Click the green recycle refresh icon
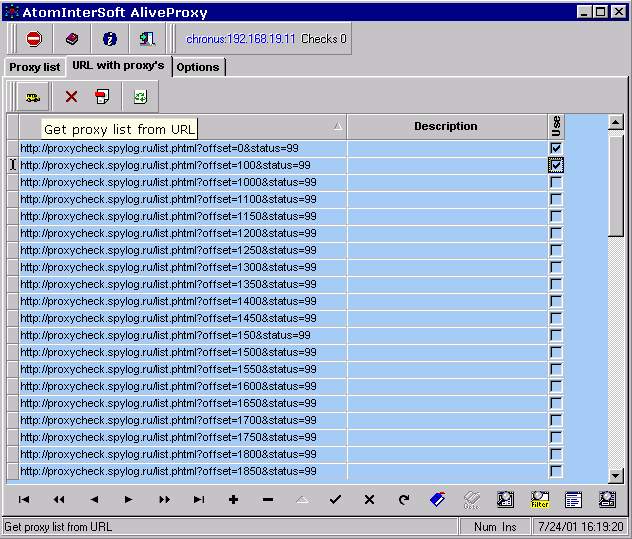 (140, 97)
